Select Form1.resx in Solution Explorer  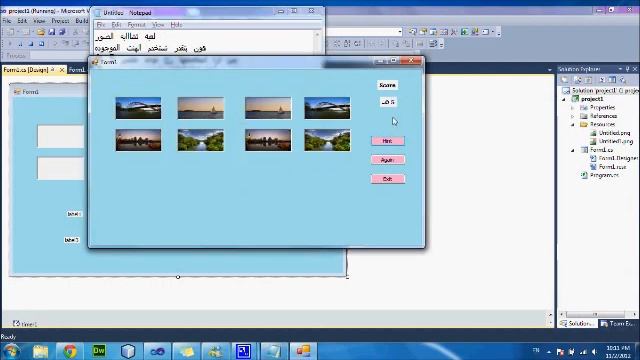[x=612, y=167]
